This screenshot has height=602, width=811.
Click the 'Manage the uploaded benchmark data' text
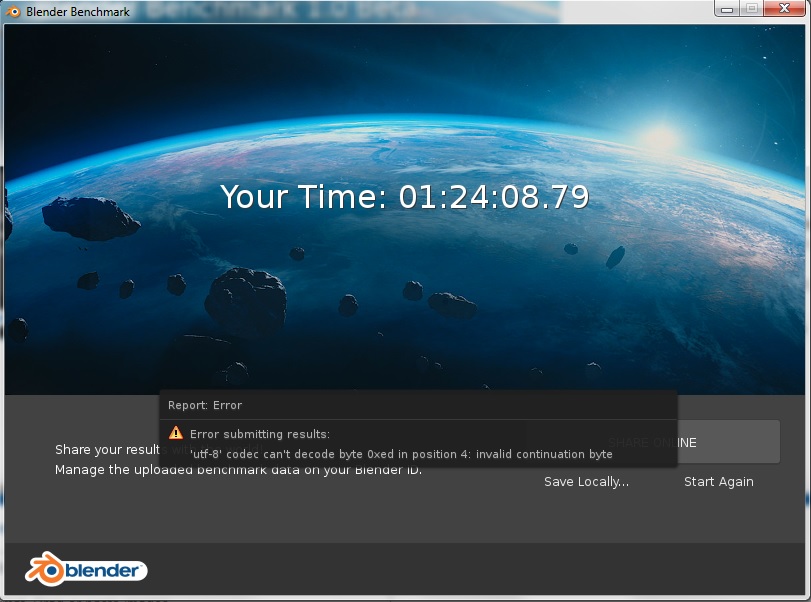(x=238, y=470)
